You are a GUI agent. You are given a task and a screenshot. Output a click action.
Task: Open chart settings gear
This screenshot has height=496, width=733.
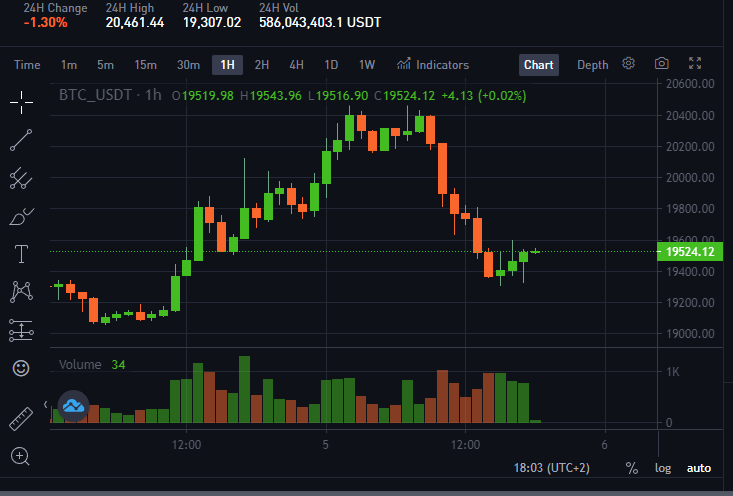click(x=628, y=63)
